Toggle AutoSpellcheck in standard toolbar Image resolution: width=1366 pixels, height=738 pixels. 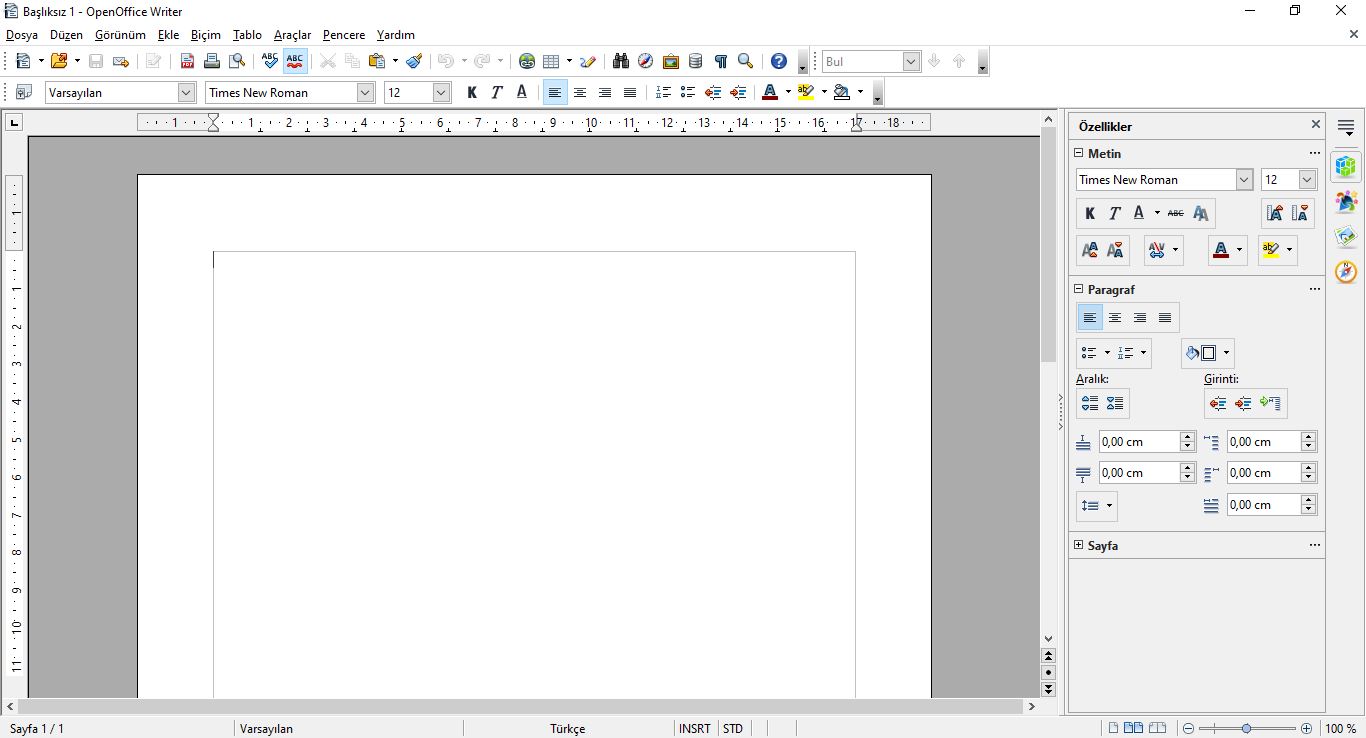[x=295, y=61]
